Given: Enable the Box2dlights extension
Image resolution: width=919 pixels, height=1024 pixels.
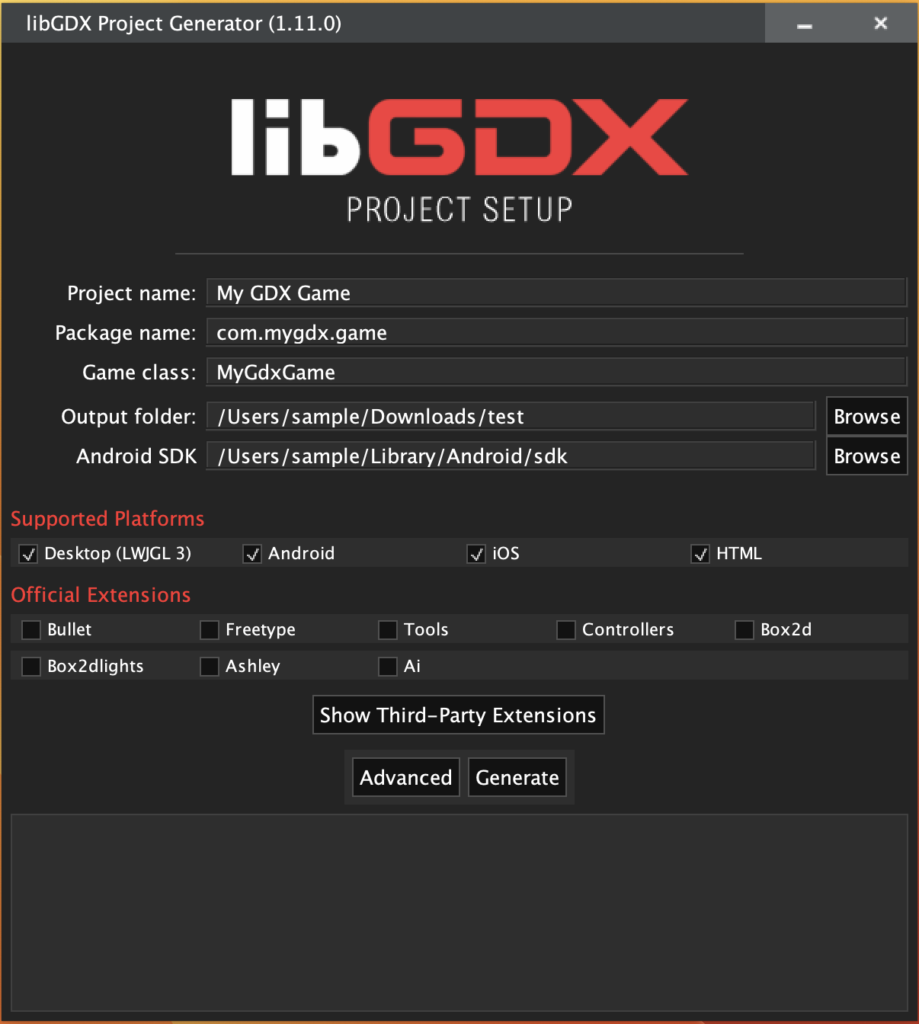Looking at the screenshot, I should click(31, 666).
